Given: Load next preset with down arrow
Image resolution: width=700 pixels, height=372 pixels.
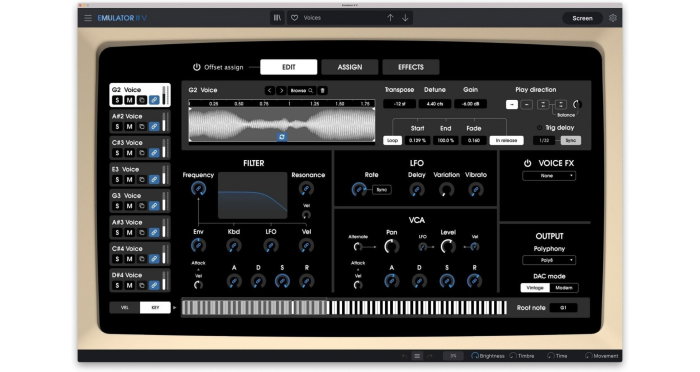Looking at the screenshot, I should point(405,18).
